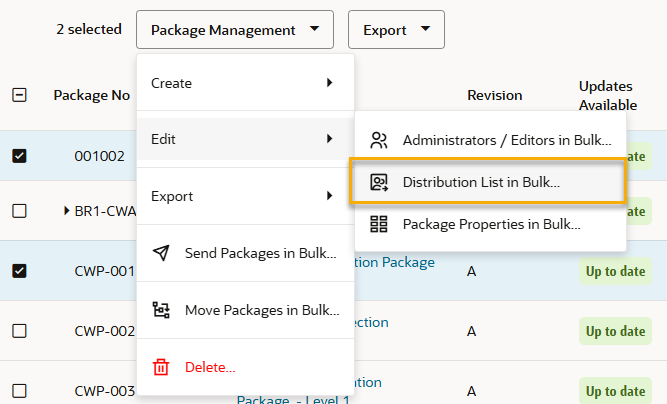Open the Export dropdown button
667x404 pixels.
point(396,30)
